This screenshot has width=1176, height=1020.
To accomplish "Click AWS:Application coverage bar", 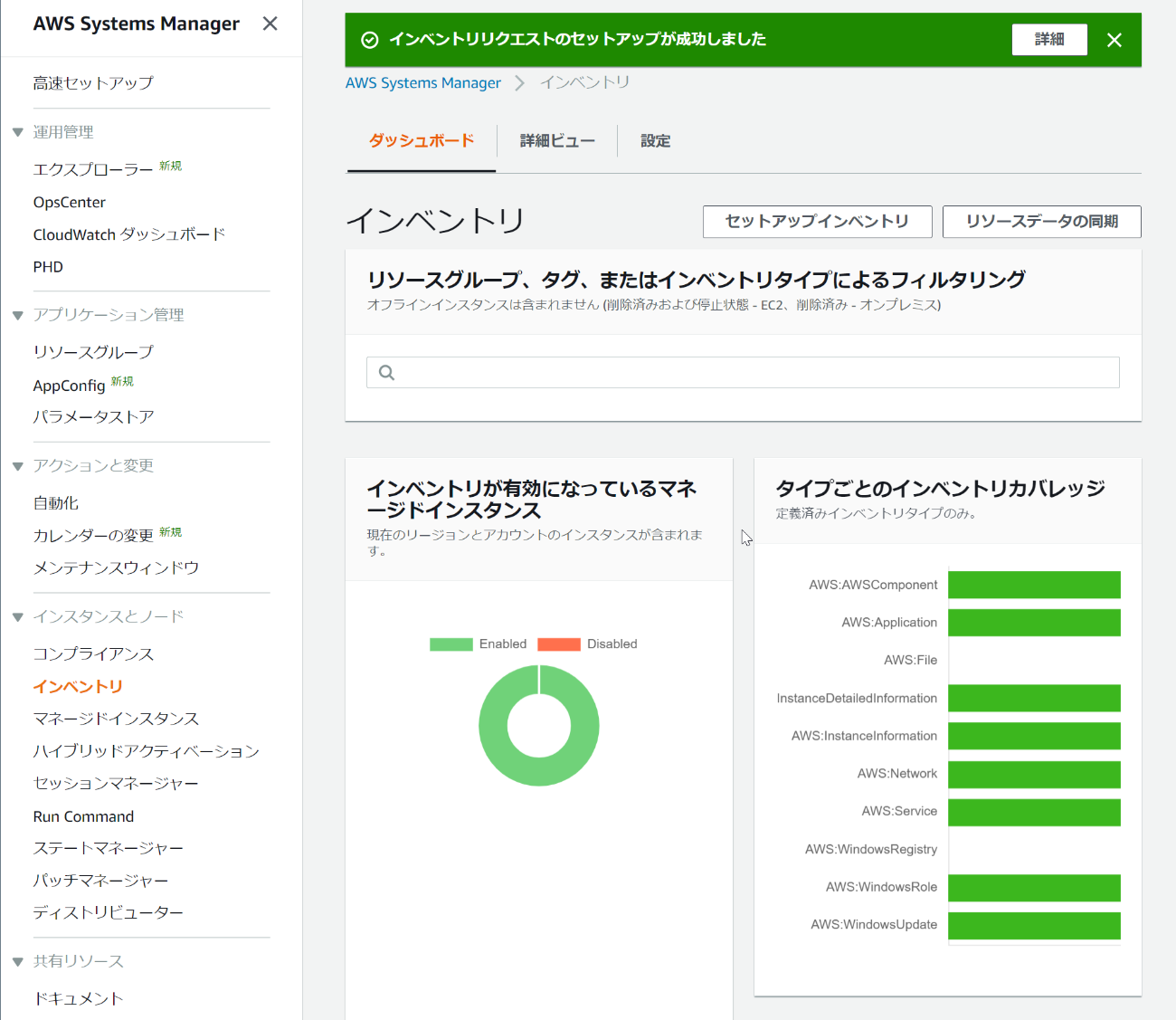I will [1035, 623].
